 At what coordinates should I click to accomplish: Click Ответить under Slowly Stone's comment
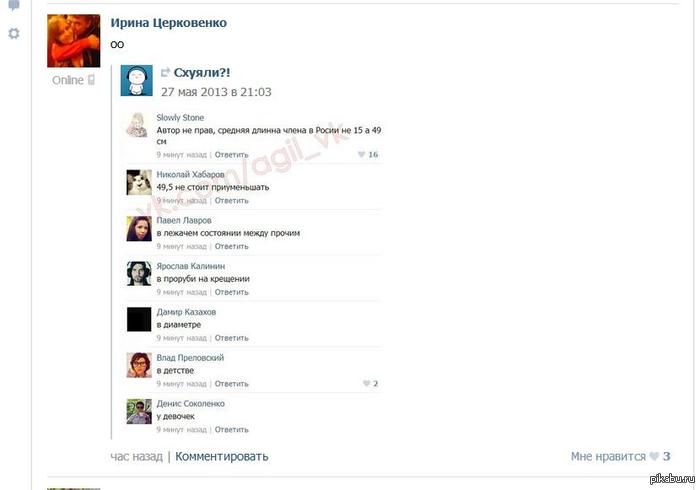click(x=231, y=155)
